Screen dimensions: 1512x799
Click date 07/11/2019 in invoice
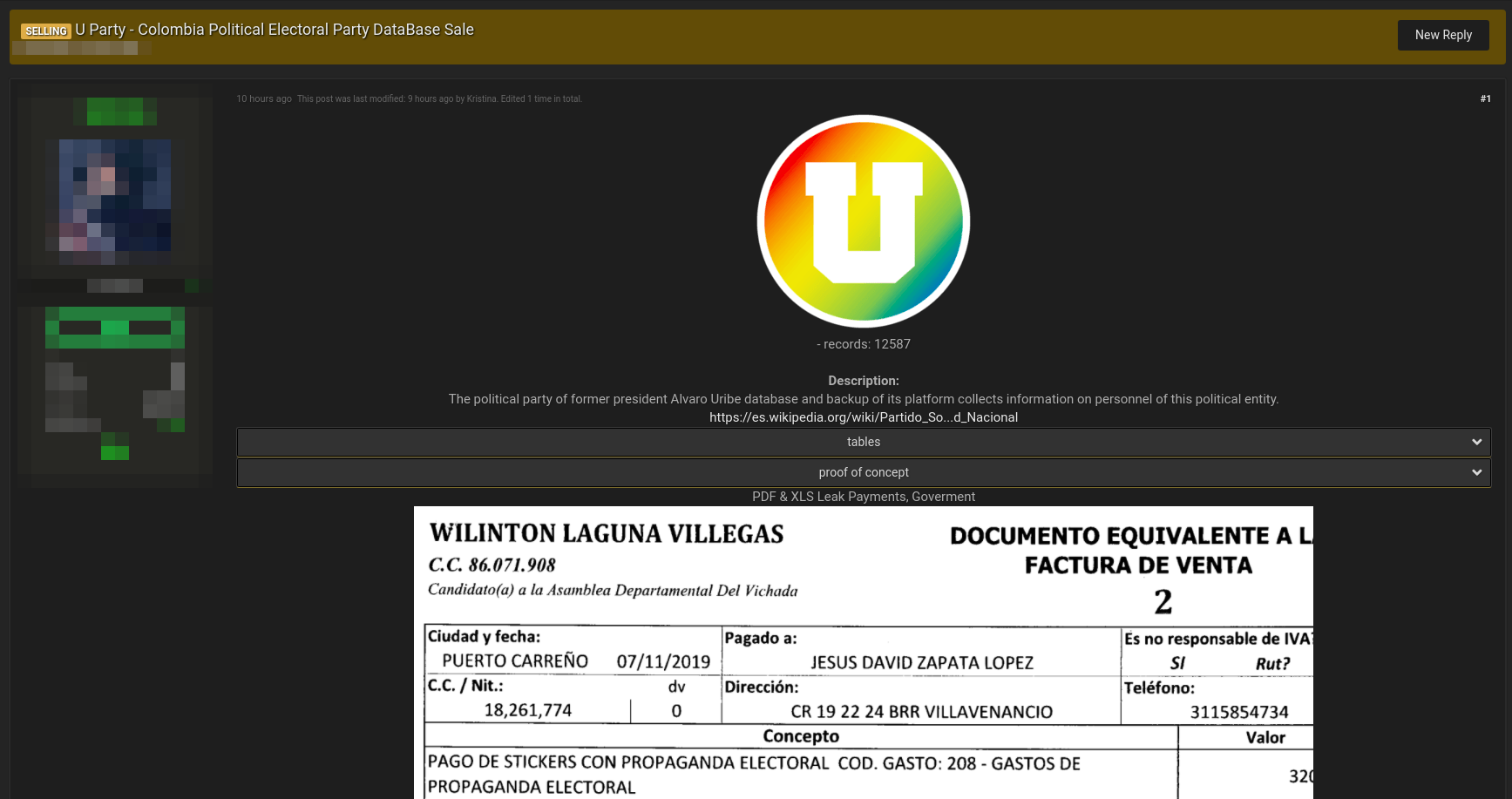[x=663, y=661]
